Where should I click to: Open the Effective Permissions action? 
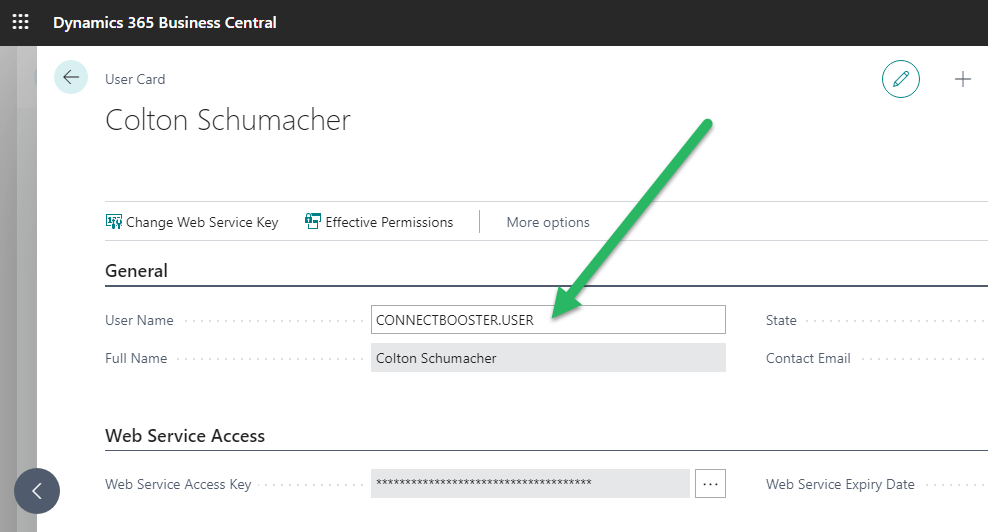pos(379,222)
